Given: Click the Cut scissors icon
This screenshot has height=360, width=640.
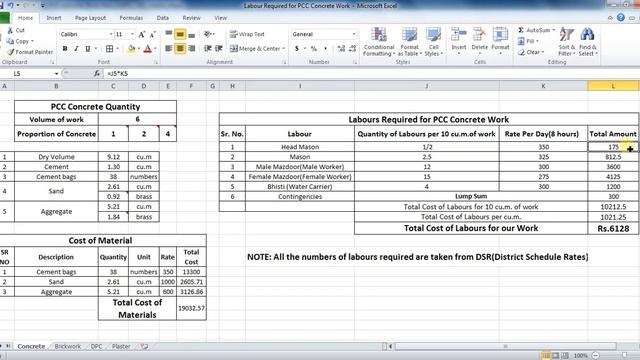Looking at the screenshot, I should (x=10, y=31).
